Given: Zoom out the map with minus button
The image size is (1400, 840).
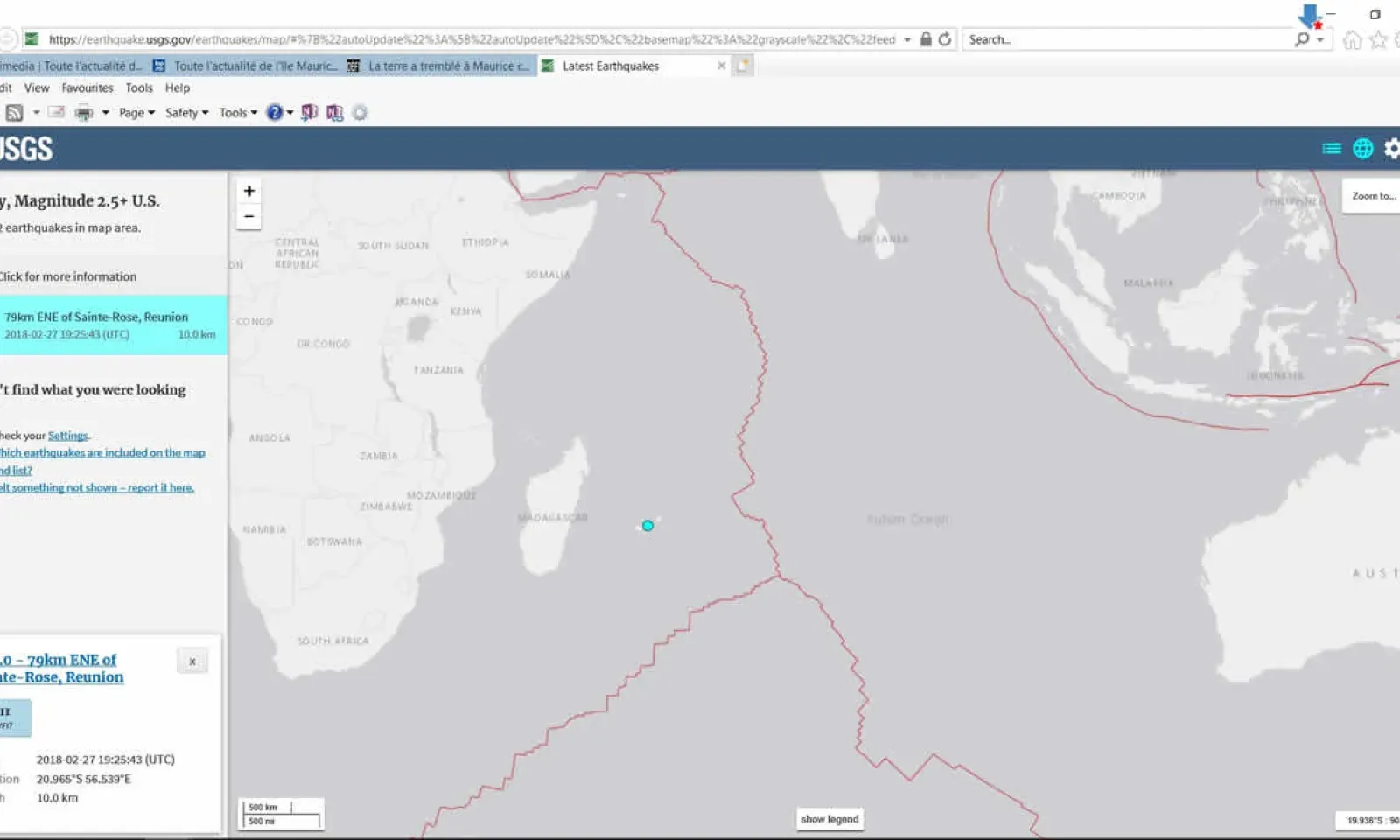Looking at the screenshot, I should pos(249,216).
